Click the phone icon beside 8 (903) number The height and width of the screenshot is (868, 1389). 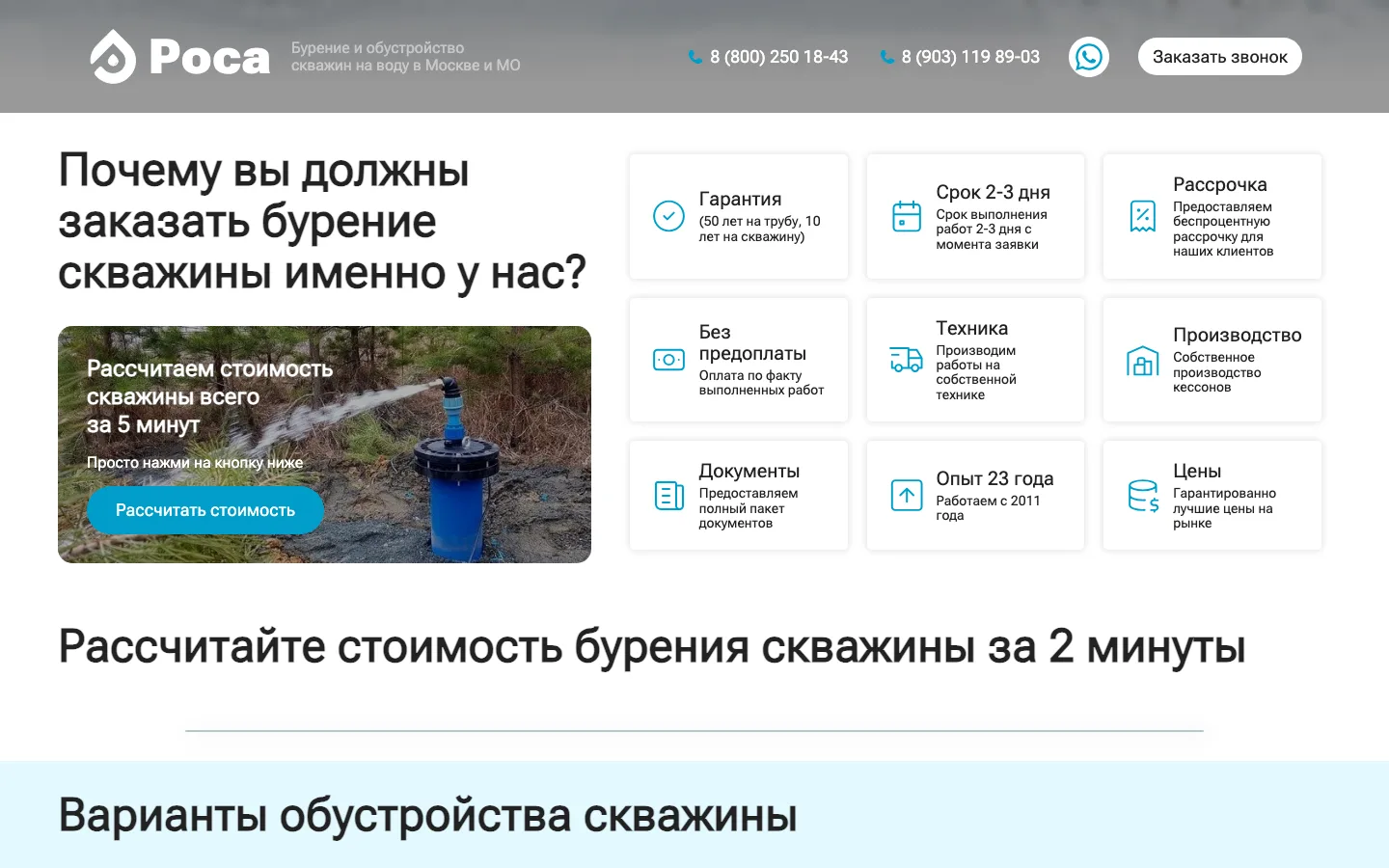coord(886,57)
